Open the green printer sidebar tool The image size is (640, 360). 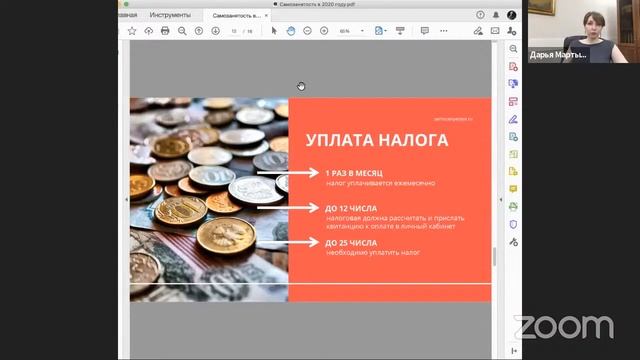[513, 207]
